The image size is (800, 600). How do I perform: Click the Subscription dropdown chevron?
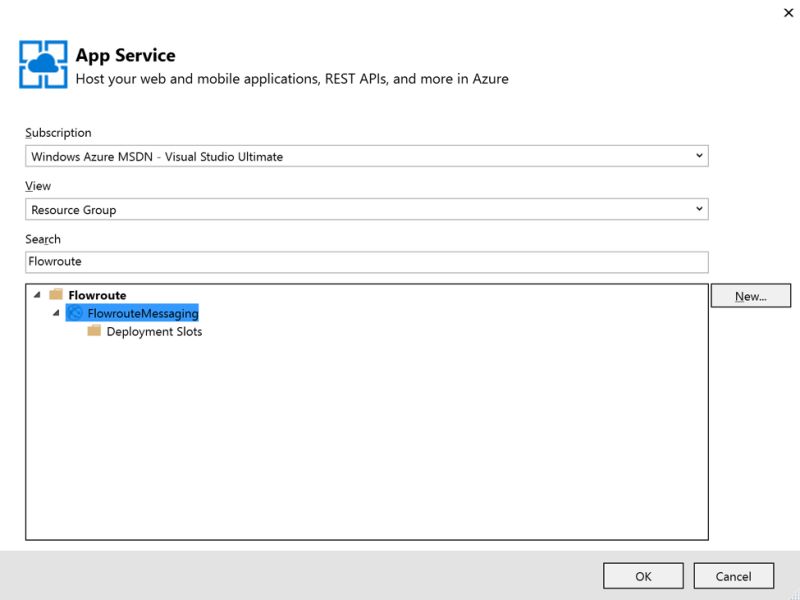697,156
